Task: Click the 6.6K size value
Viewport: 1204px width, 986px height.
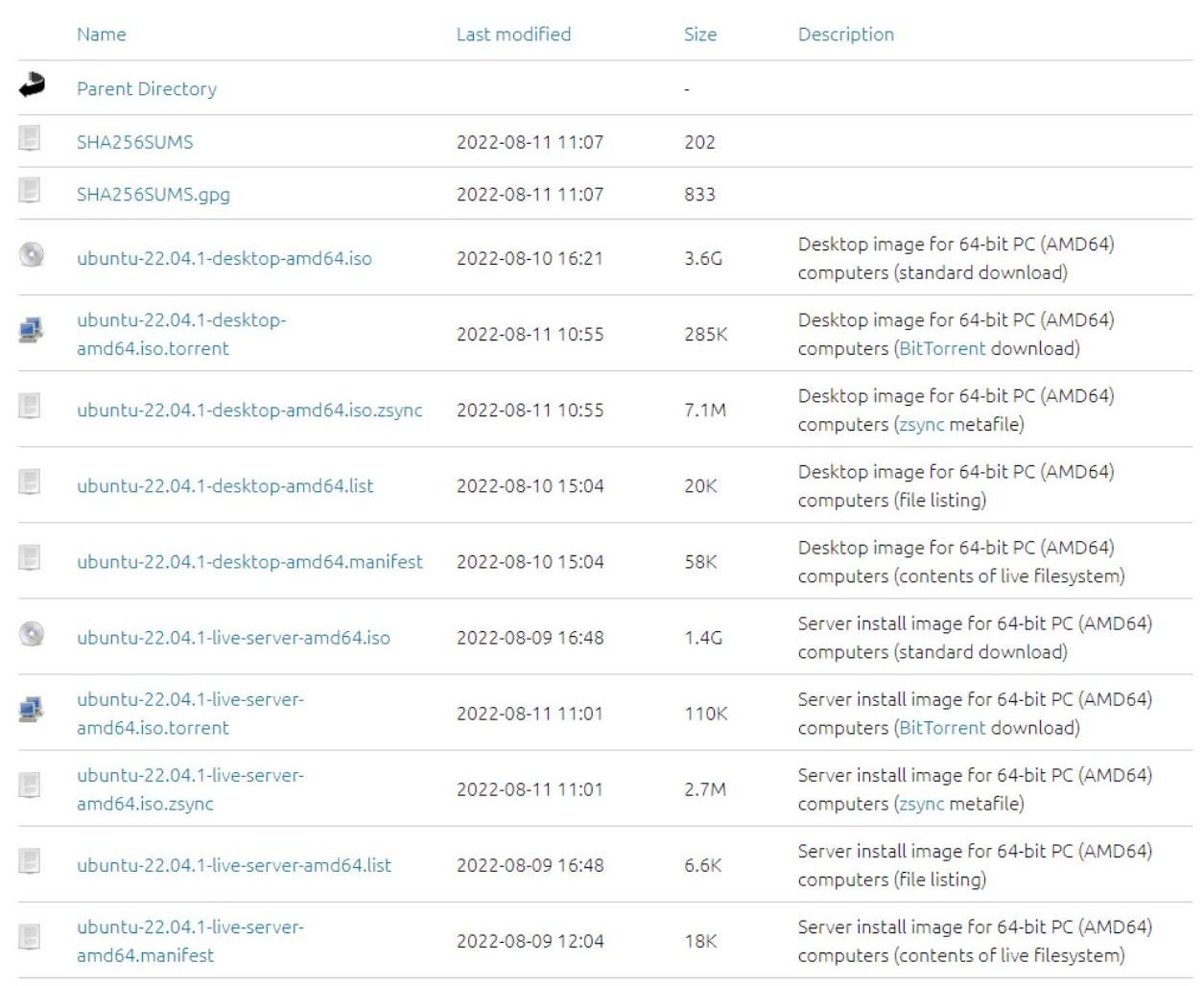Action: point(703,865)
